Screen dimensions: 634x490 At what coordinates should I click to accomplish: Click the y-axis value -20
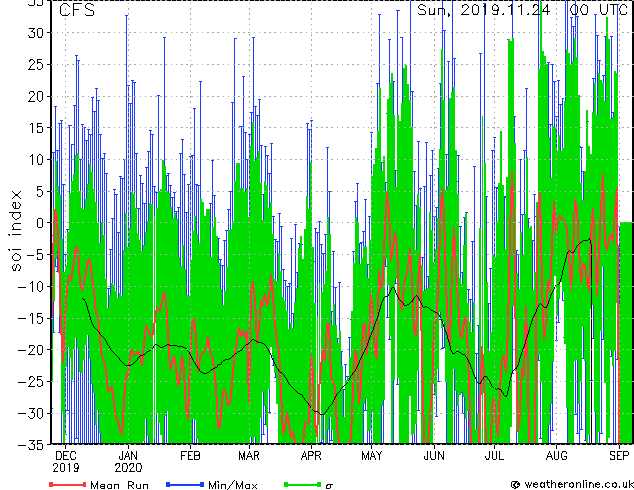coord(31,350)
